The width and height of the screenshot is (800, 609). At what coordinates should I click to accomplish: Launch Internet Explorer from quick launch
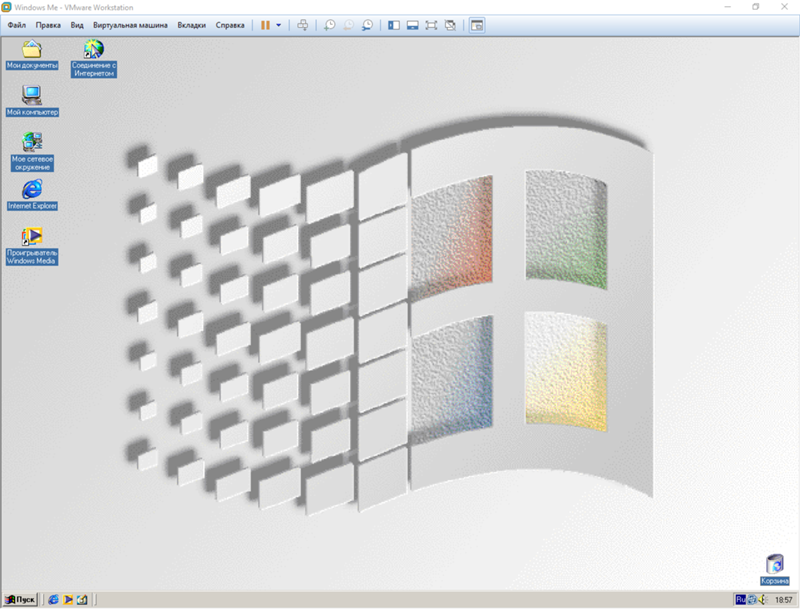coord(53,600)
